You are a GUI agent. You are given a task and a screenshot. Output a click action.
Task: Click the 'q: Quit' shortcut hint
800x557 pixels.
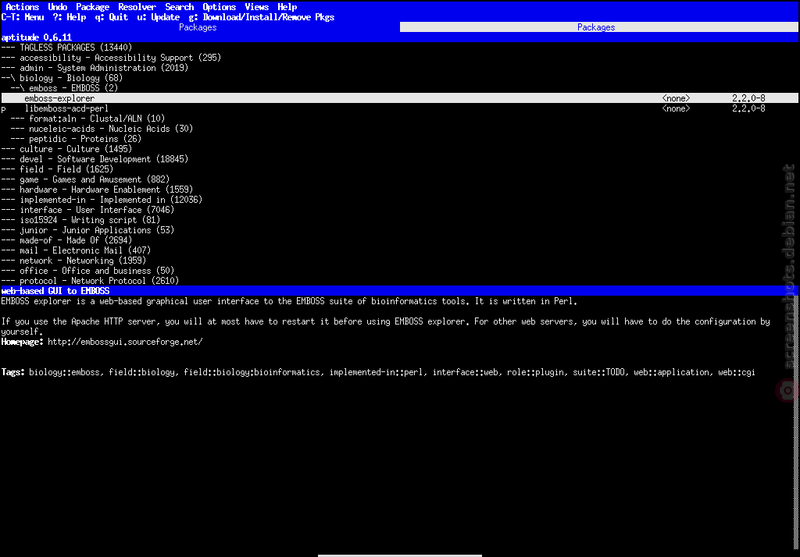111,17
